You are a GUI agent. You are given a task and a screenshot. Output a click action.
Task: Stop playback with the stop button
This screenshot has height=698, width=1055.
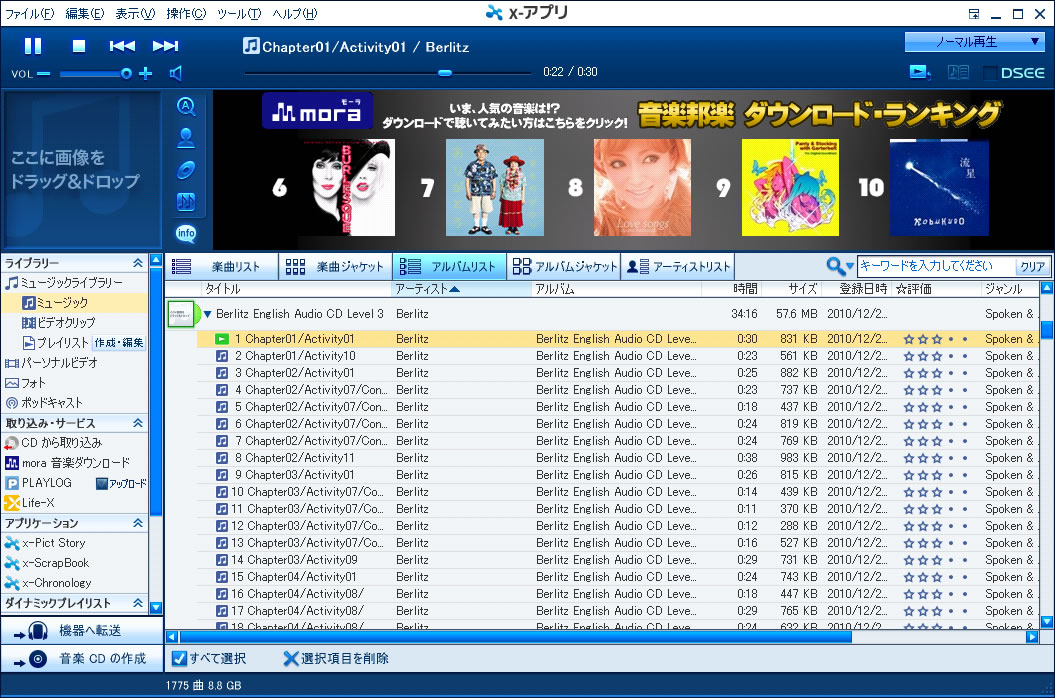(x=79, y=46)
